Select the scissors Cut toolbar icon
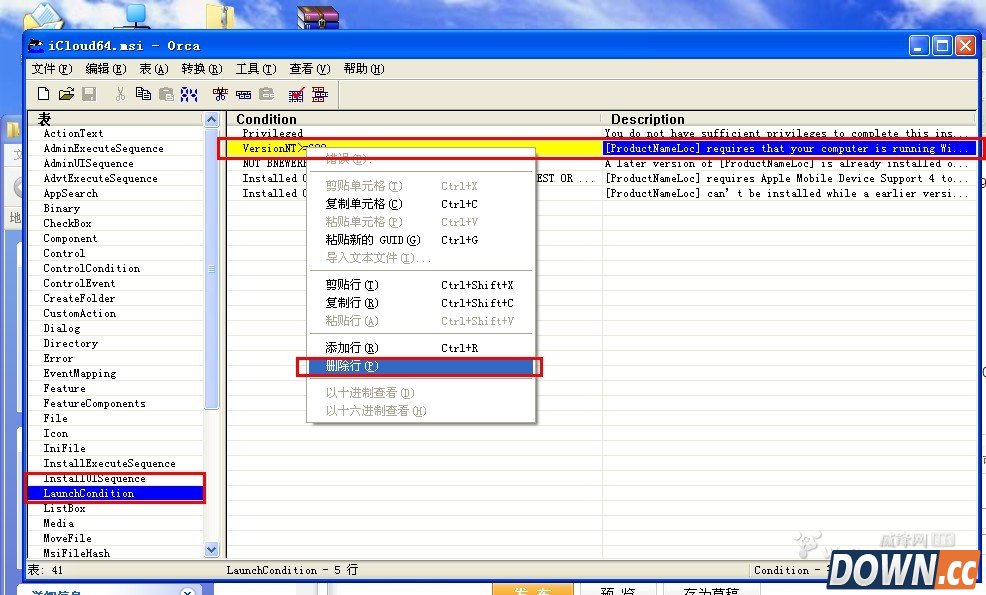986x595 pixels. click(x=122, y=94)
